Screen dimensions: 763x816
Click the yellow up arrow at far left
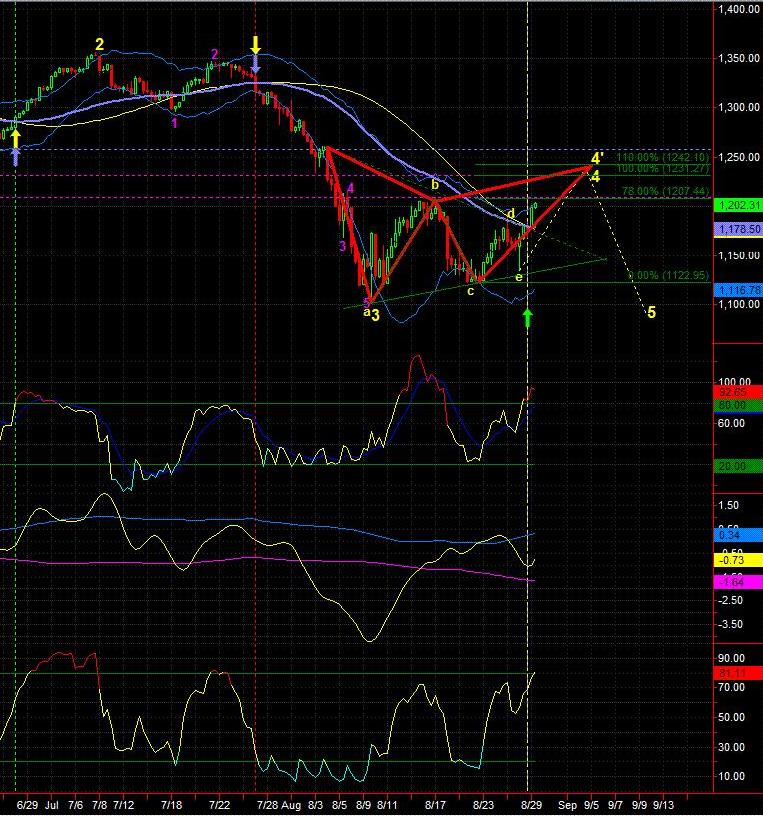pyautogui.click(x=16, y=138)
